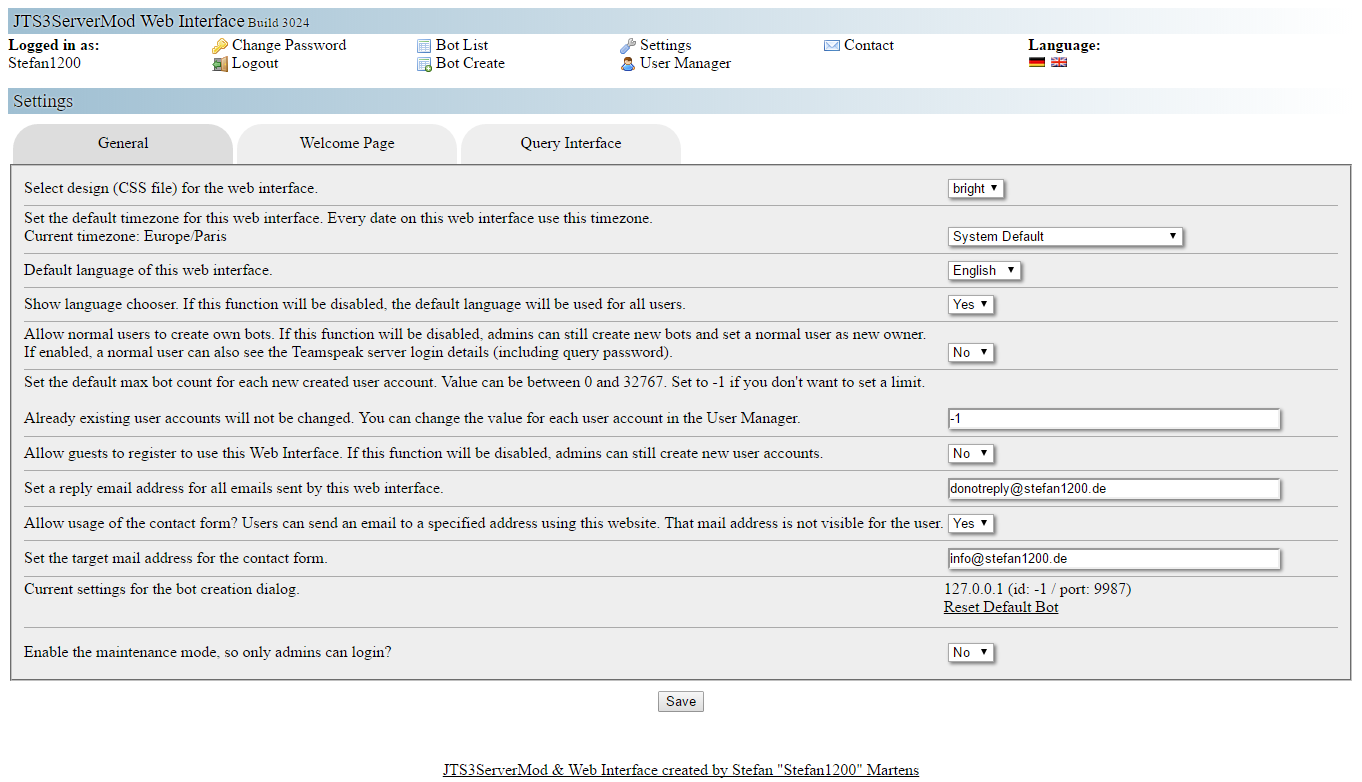This screenshot has height=782, width=1362.
Task: Open the Query Interface tab
Action: (571, 144)
